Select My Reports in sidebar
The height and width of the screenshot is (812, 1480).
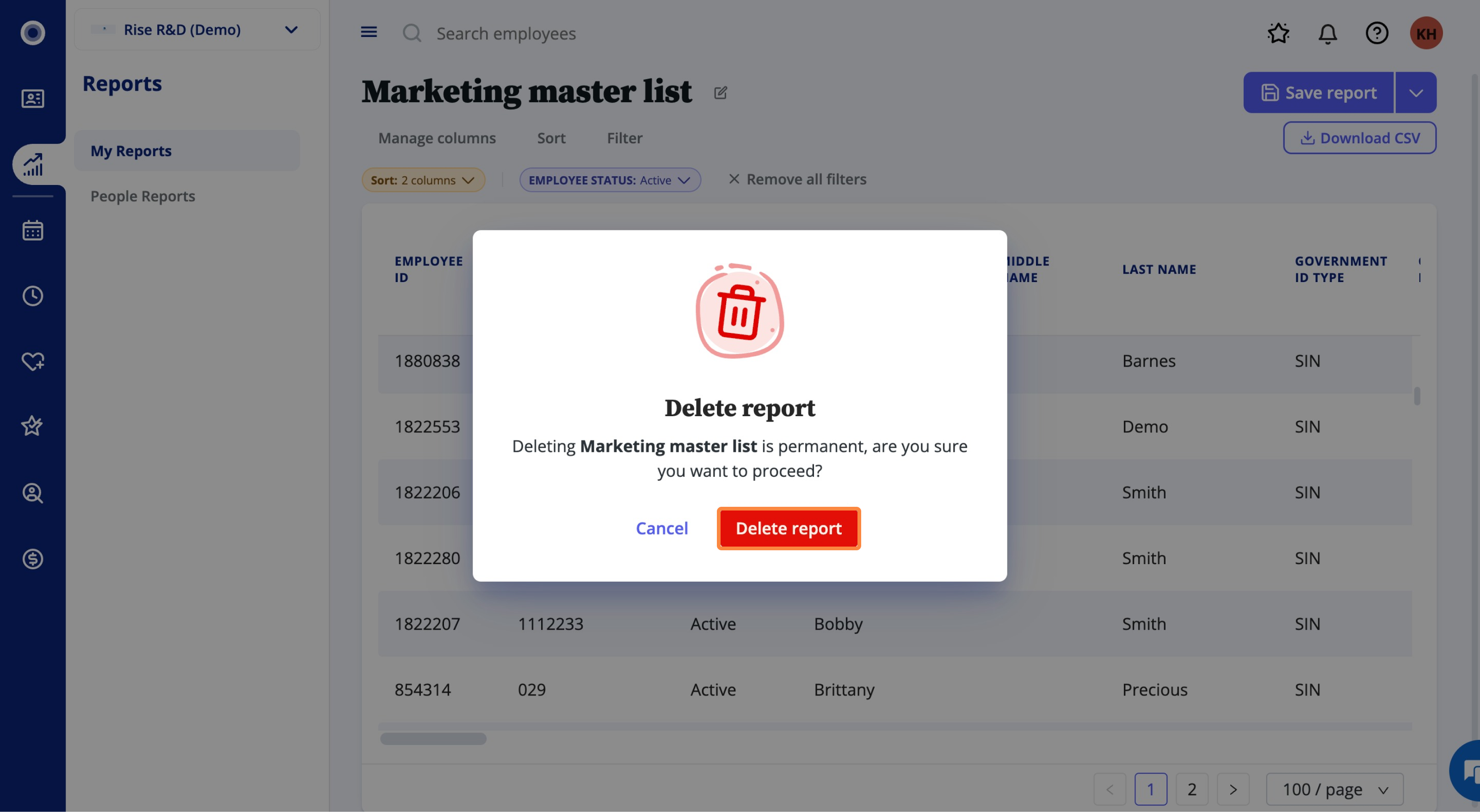point(187,151)
